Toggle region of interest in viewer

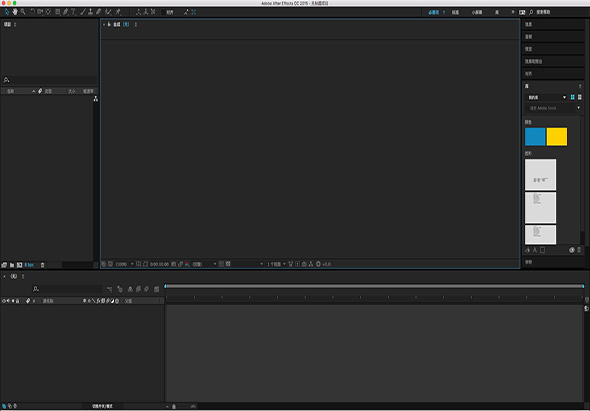coord(221,264)
